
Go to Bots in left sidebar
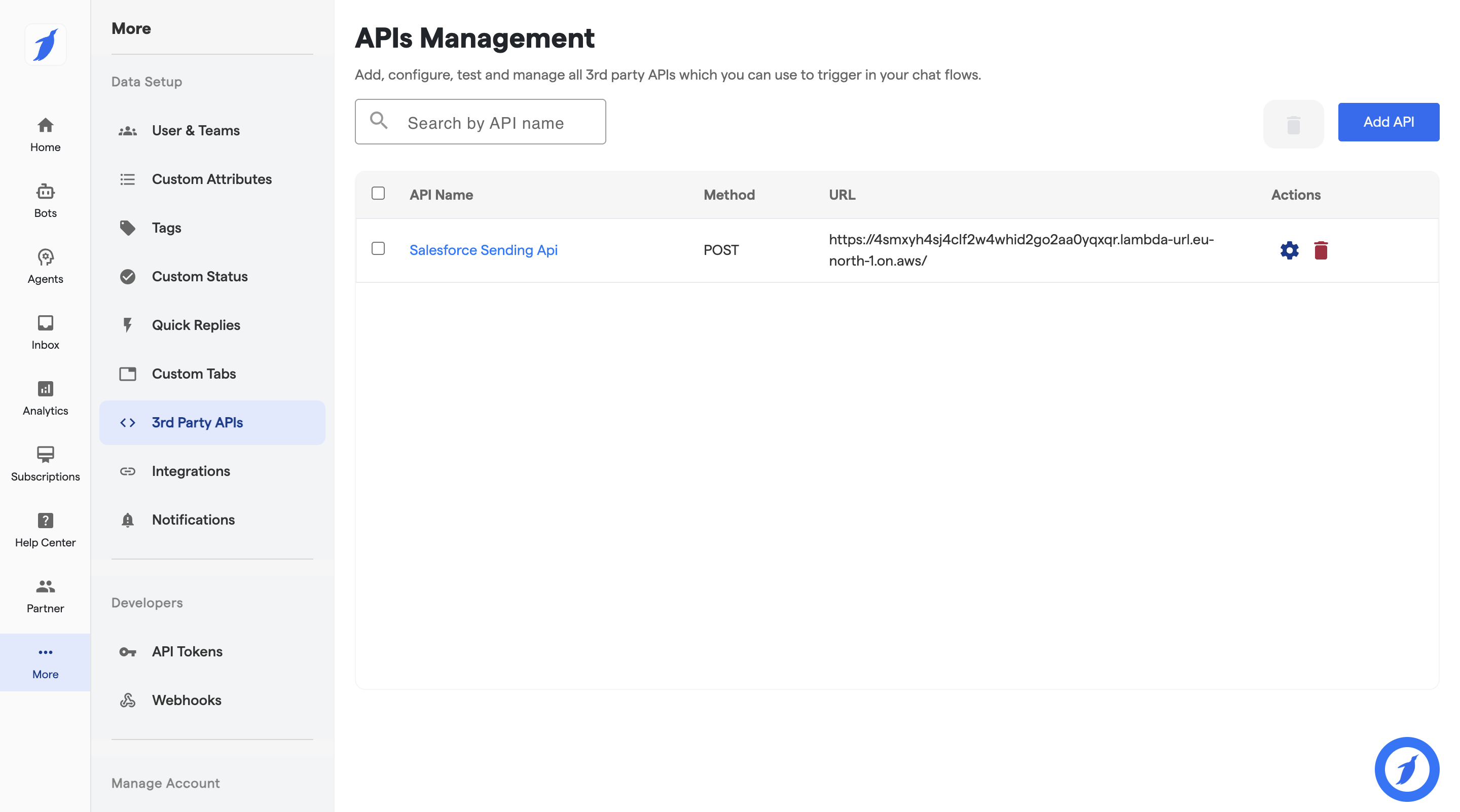tap(45, 200)
